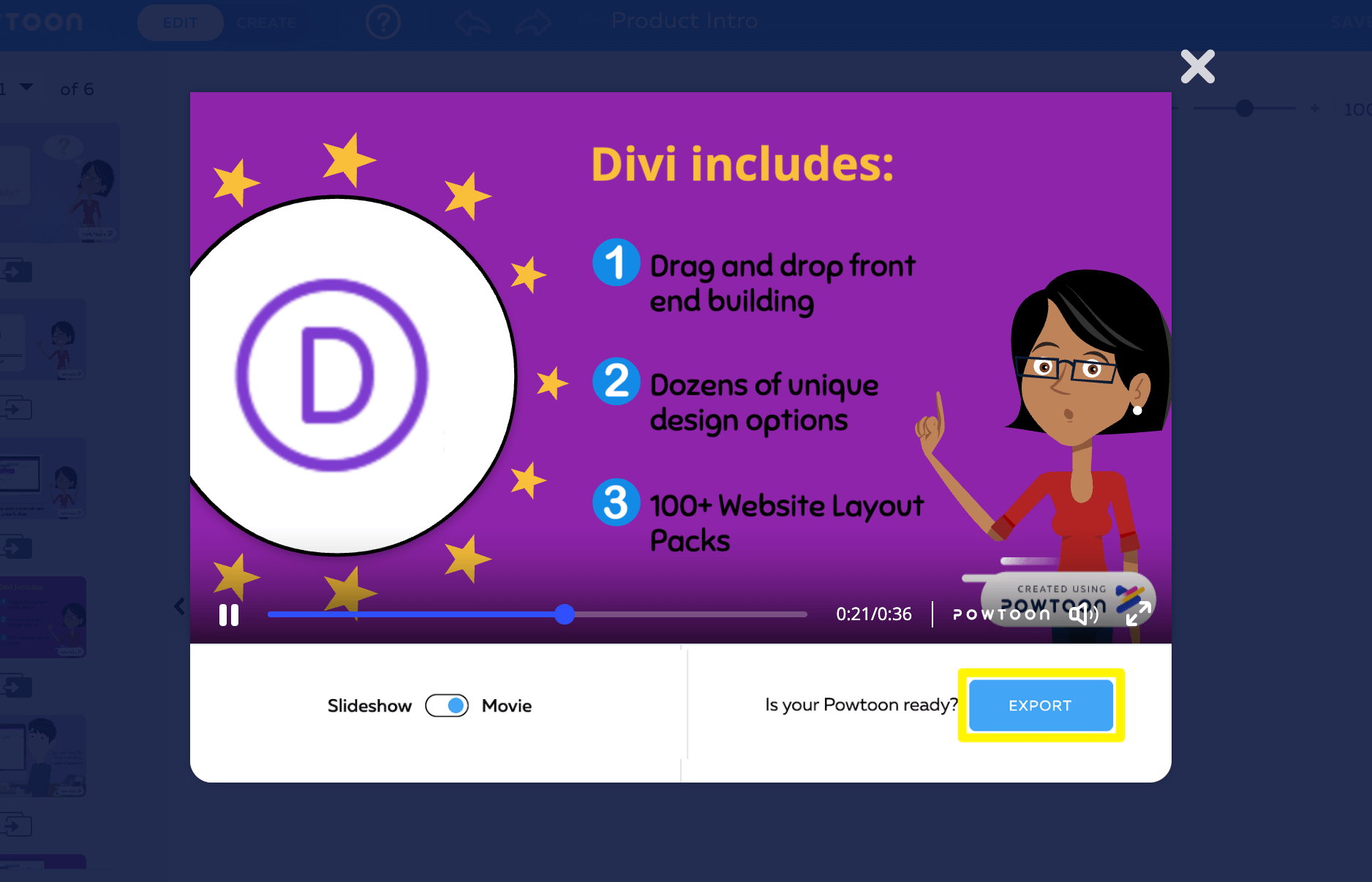Click the redo arrow in the top bar

tap(533, 23)
